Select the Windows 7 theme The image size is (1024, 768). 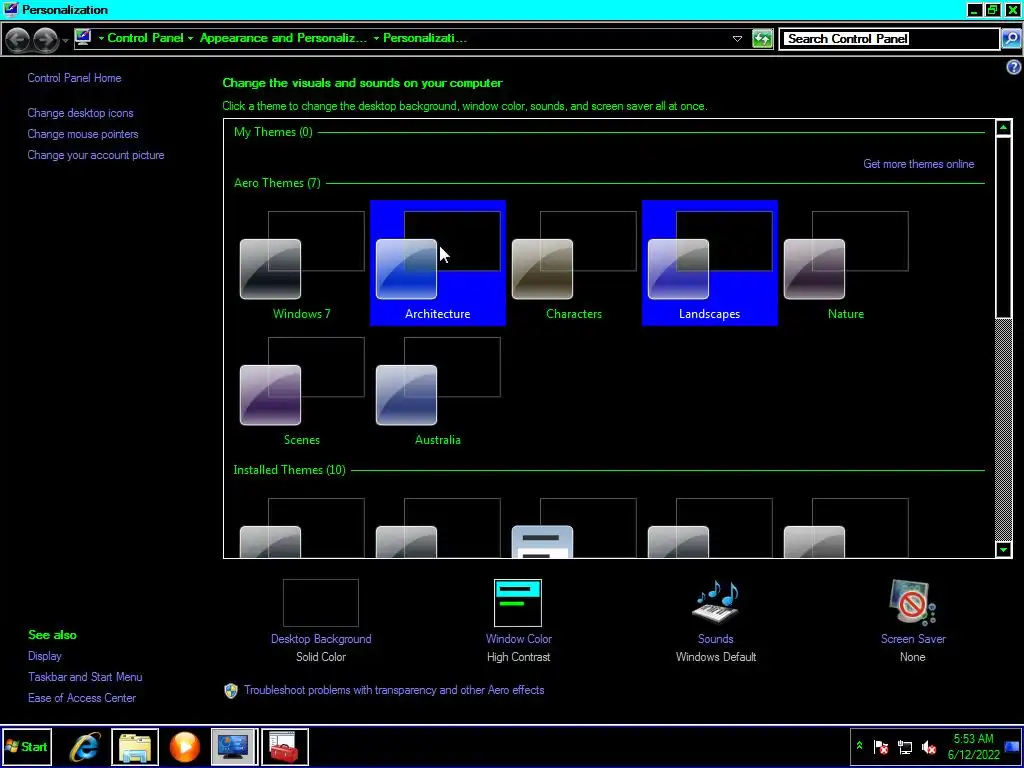point(302,263)
